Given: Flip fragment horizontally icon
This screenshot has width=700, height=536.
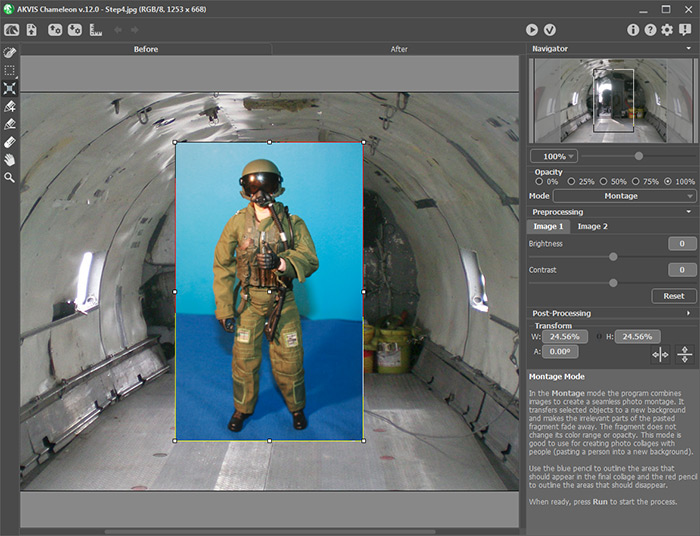Looking at the screenshot, I should pyautogui.click(x=660, y=355).
